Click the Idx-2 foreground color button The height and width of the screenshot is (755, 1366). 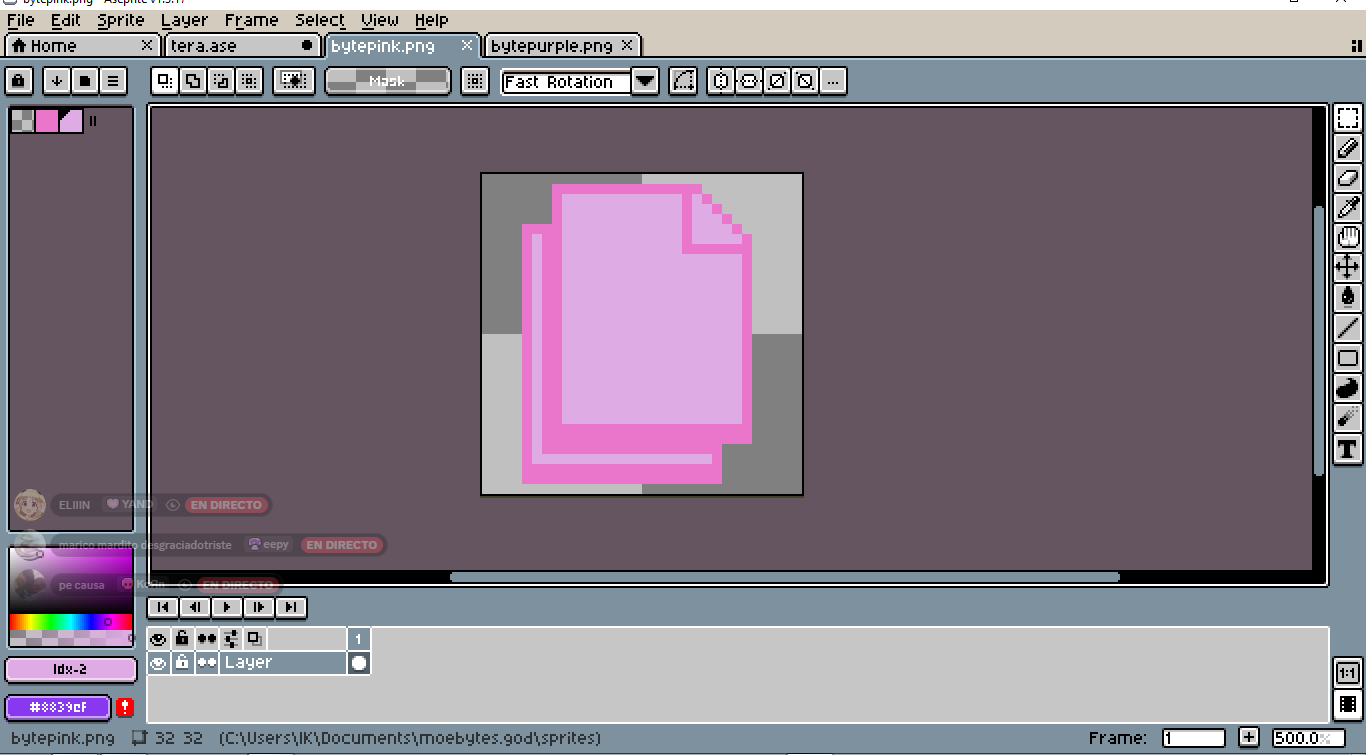click(71, 669)
